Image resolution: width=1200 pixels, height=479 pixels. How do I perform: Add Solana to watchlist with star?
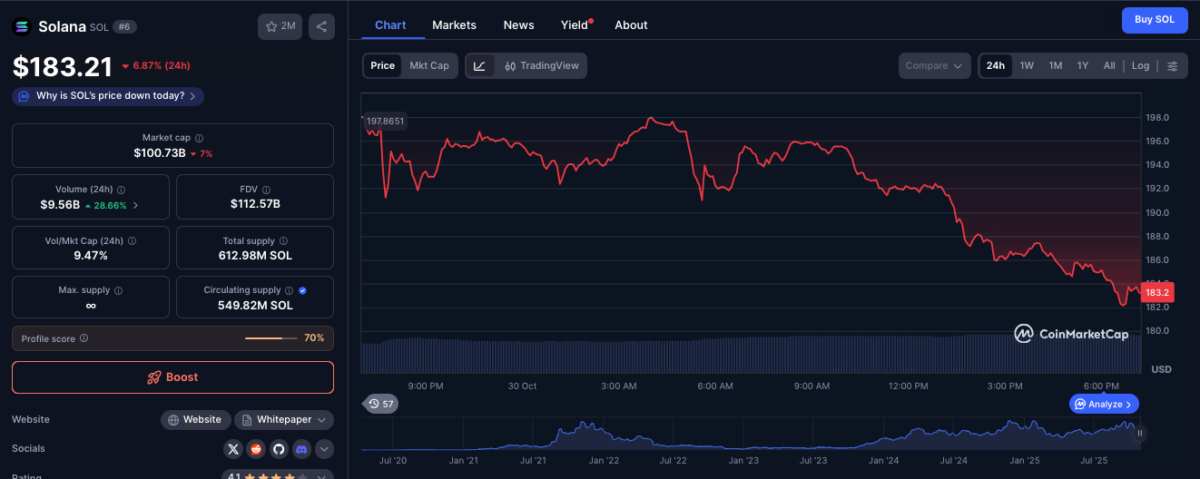[x=279, y=27]
